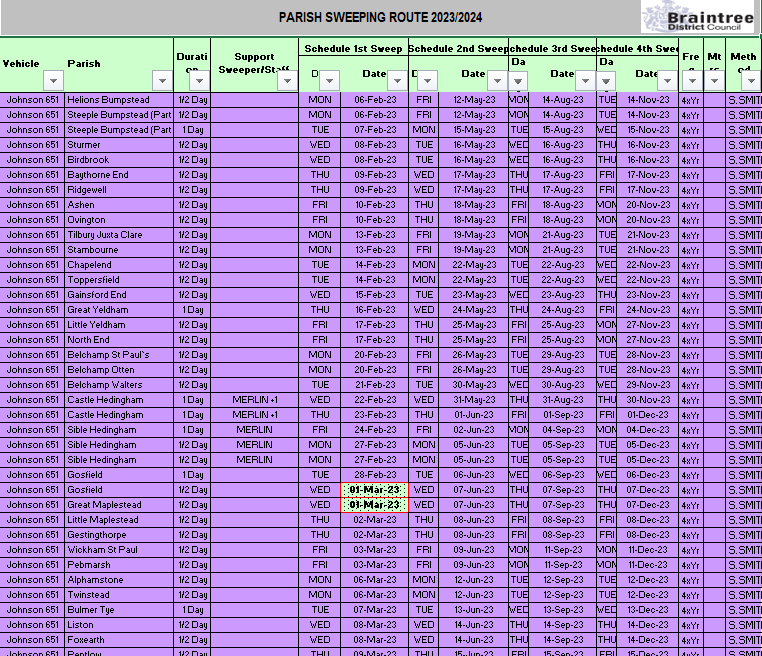The height and width of the screenshot is (656, 762).
Task: Select the highlighted 01-Mar-23 cell for Great Maplestead
Action: 374,505
